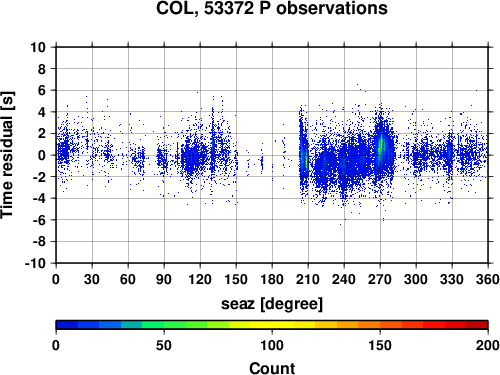Click the chart title 'COL, 53372 P observations'
This screenshot has height=375, width=500.
(272, 8)
